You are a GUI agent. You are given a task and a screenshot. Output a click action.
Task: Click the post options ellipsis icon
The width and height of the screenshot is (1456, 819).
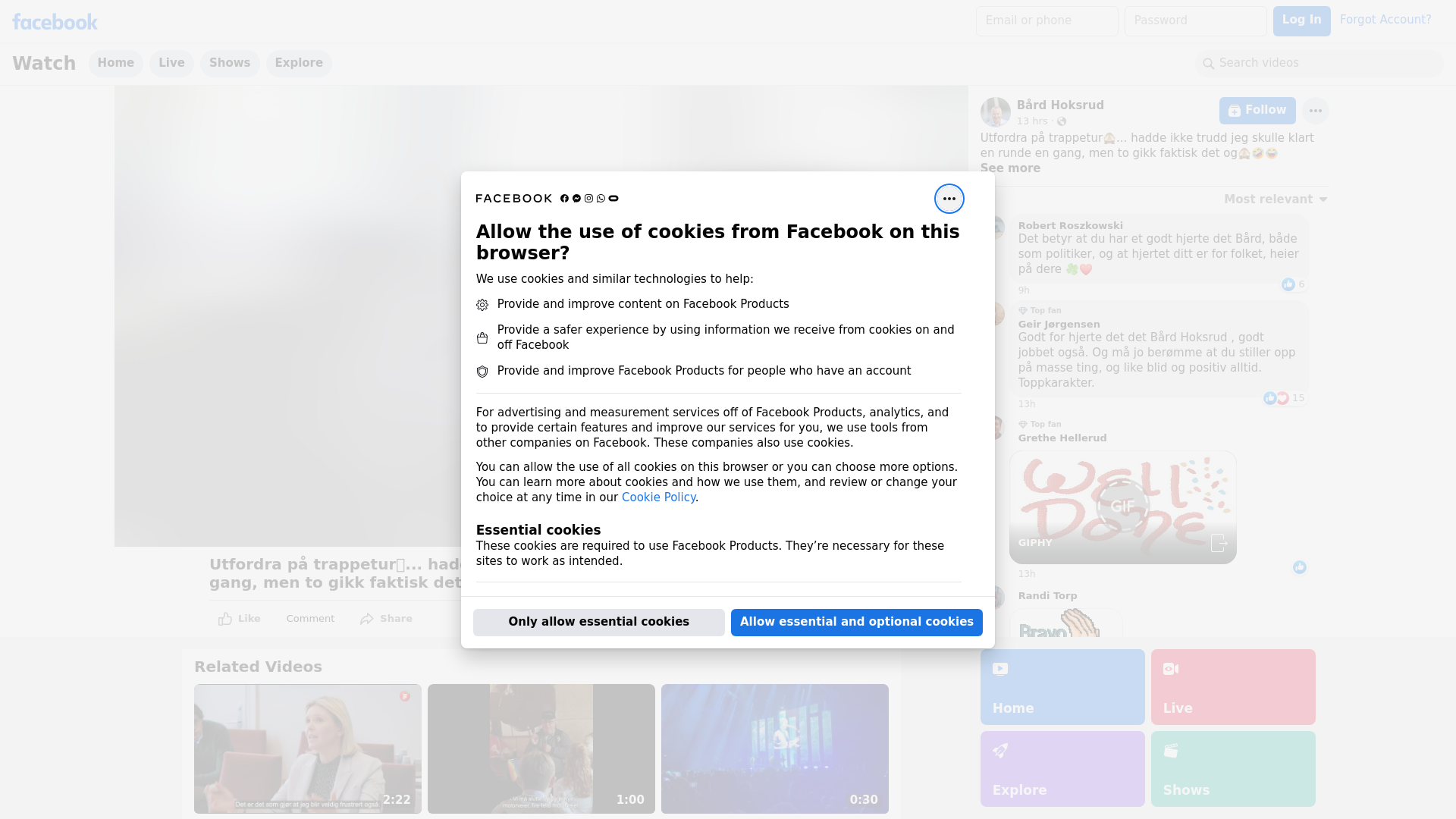[x=1315, y=111]
